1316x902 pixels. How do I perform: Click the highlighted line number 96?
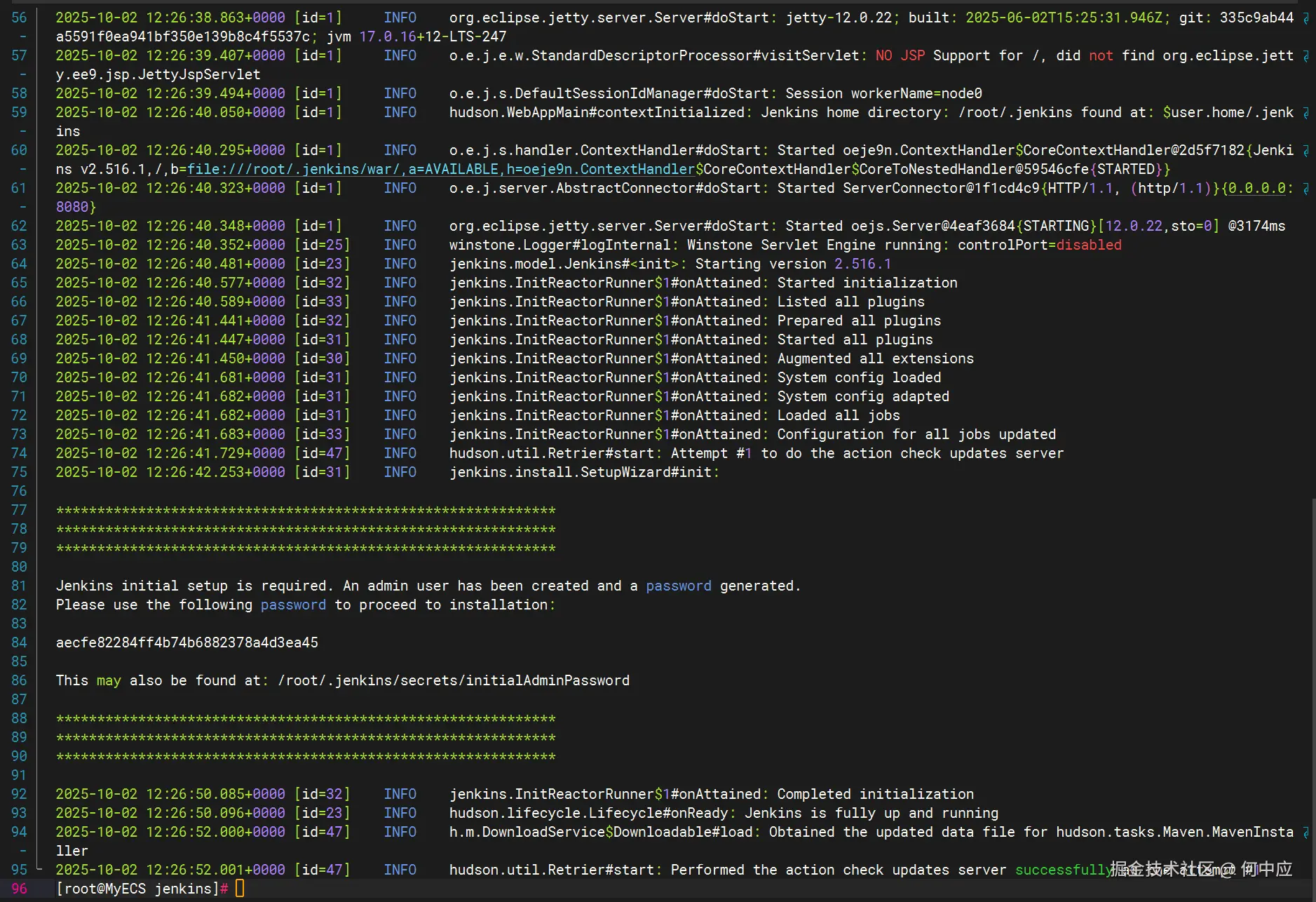point(19,889)
